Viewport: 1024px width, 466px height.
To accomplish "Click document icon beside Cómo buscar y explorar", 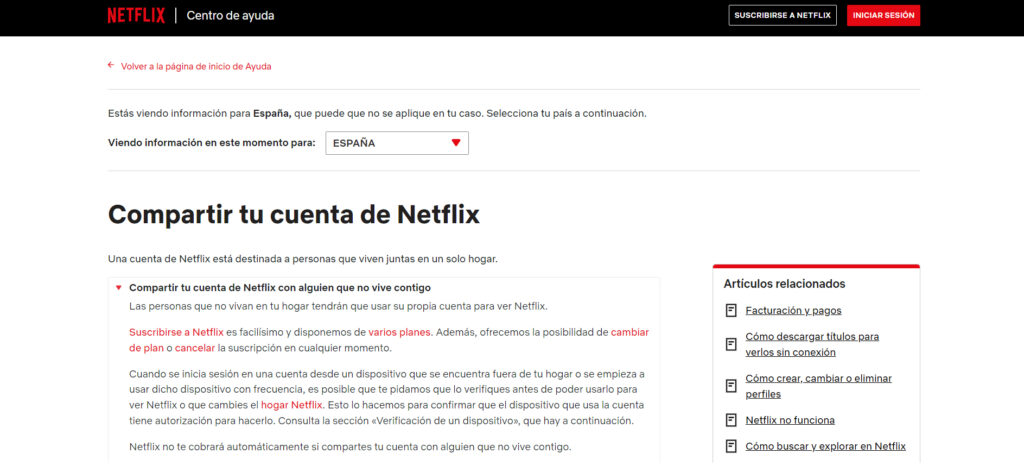I will [731, 446].
